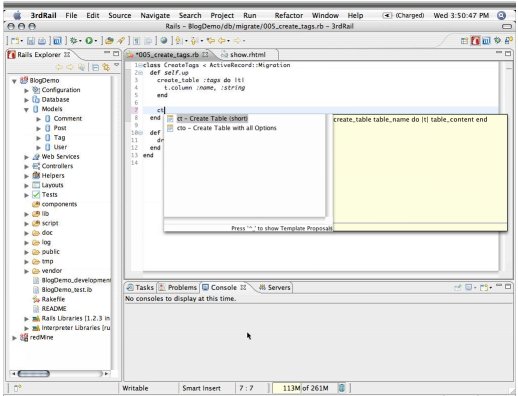
Task: Minimize the Rails Explorer view
Action: click(107, 53)
